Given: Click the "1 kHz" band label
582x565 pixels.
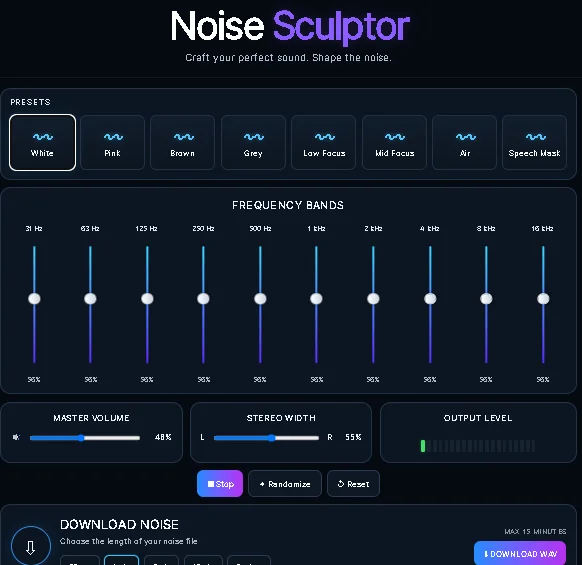Looking at the screenshot, I should (316, 229).
